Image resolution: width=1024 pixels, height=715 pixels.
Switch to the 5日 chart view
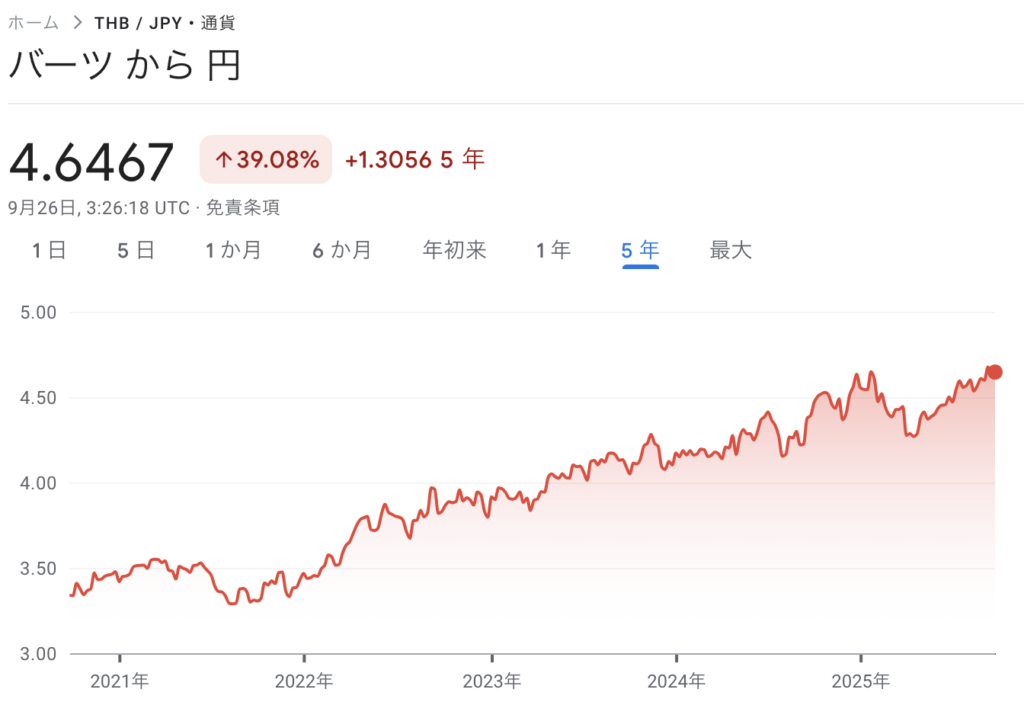click(x=135, y=251)
